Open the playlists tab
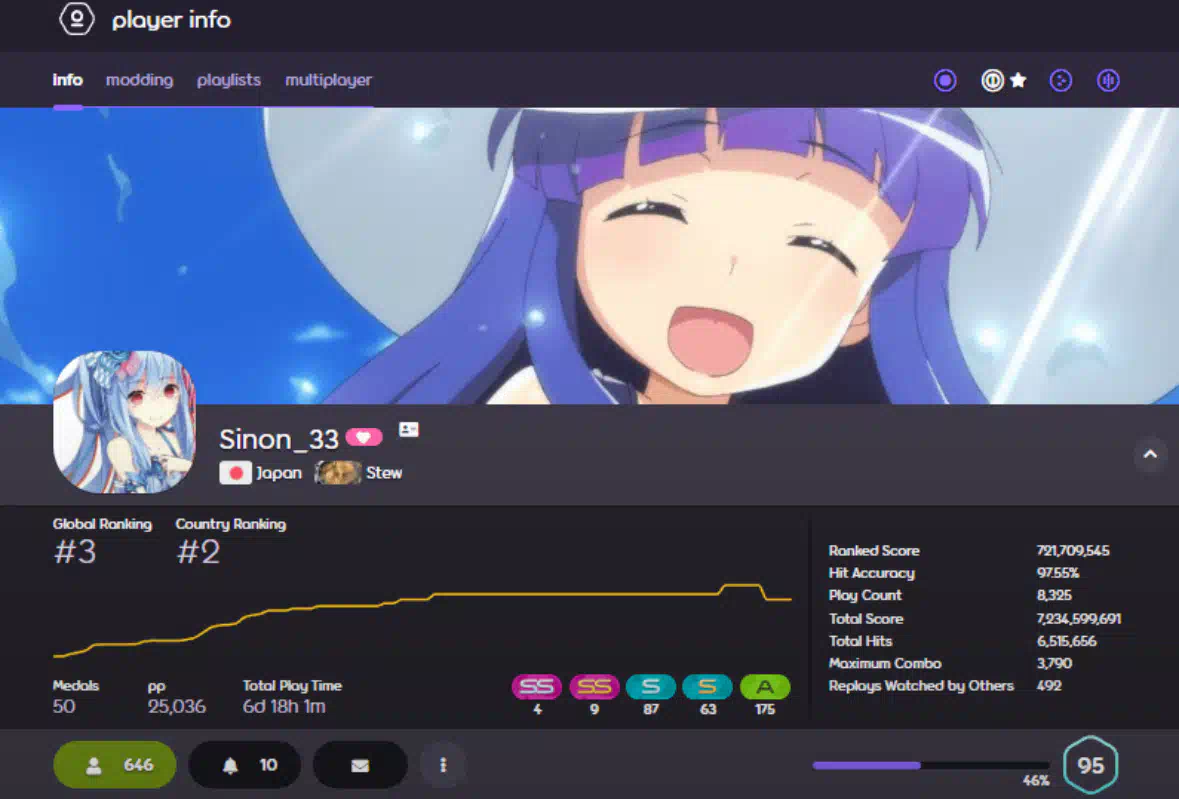This screenshot has height=799, width=1179. pyautogui.click(x=229, y=80)
